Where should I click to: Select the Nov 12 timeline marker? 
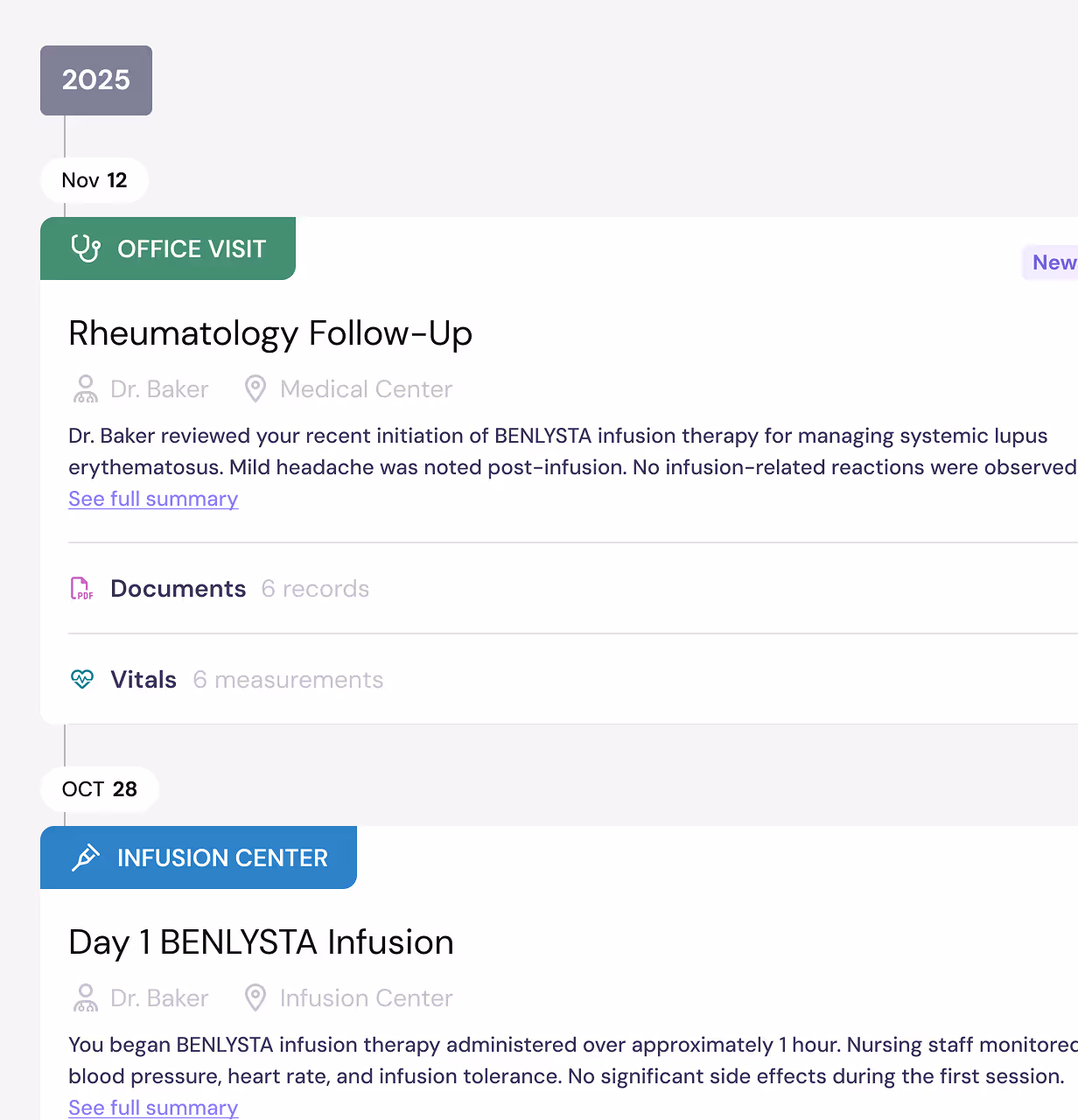(94, 179)
